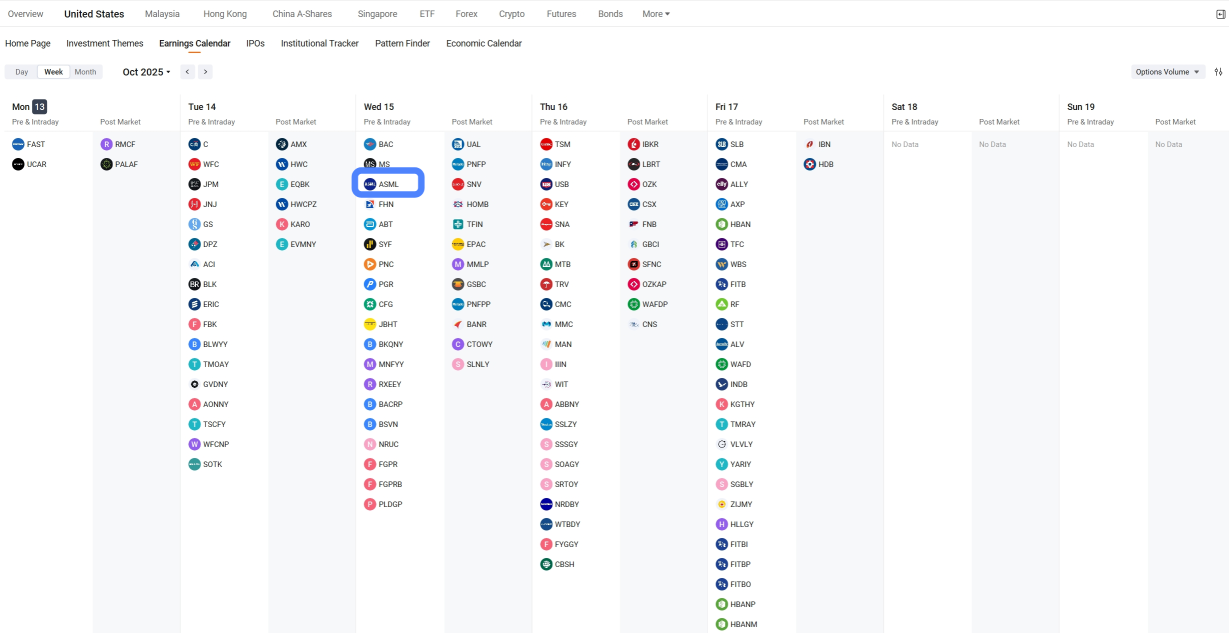Open the BLK ticker link
The width and height of the screenshot is (1229, 633).
pos(210,284)
